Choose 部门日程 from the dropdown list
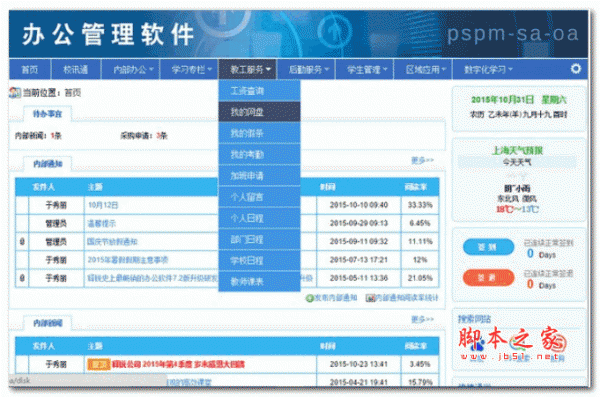This screenshot has height=397, width=600. tap(259, 239)
